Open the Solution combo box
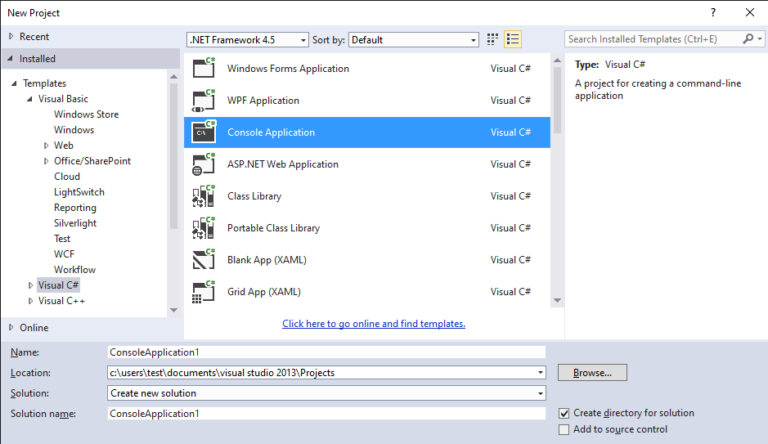This screenshot has height=444, width=768. (326, 393)
